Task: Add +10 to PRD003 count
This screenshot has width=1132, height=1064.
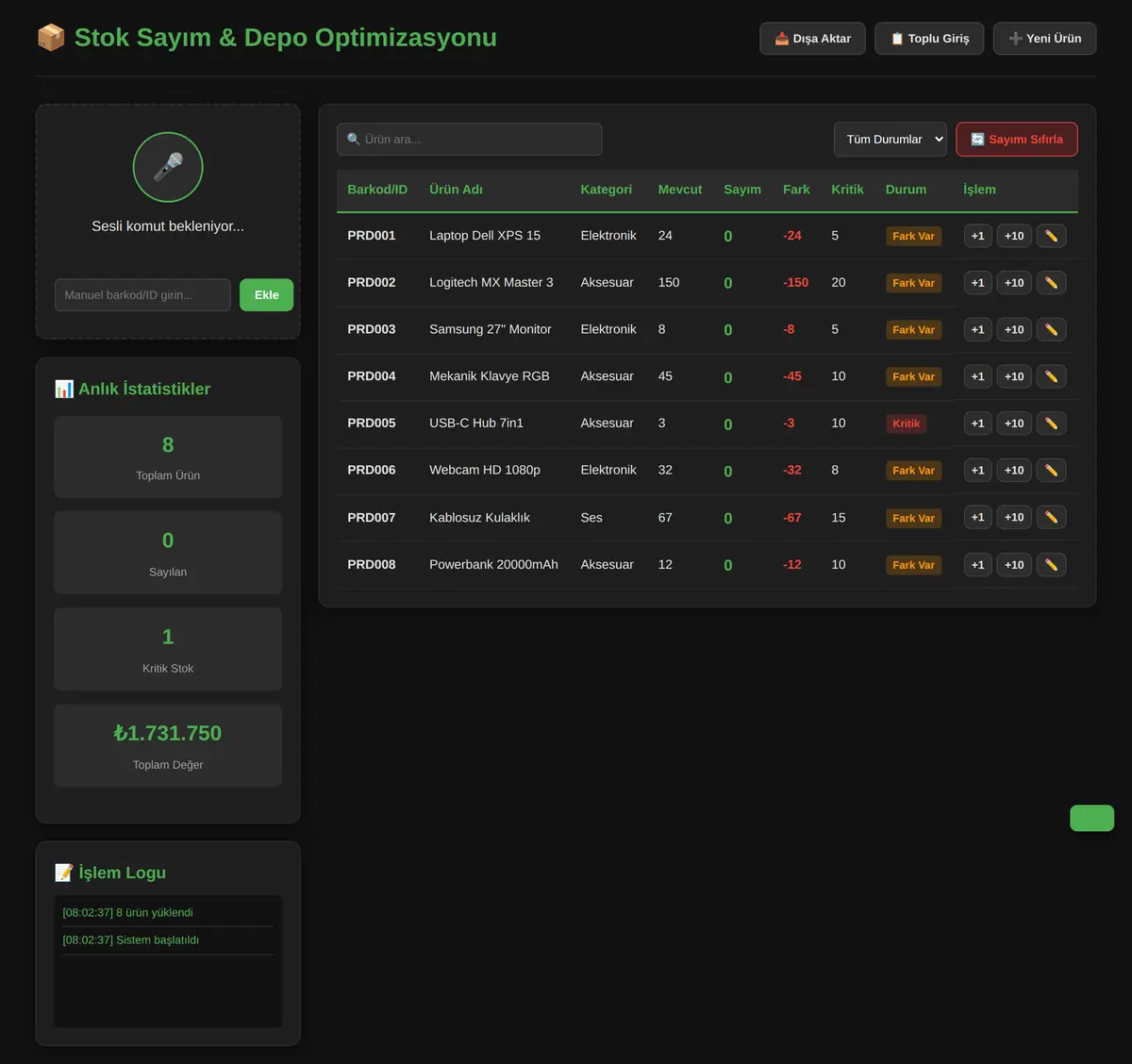Action: click(x=1014, y=329)
